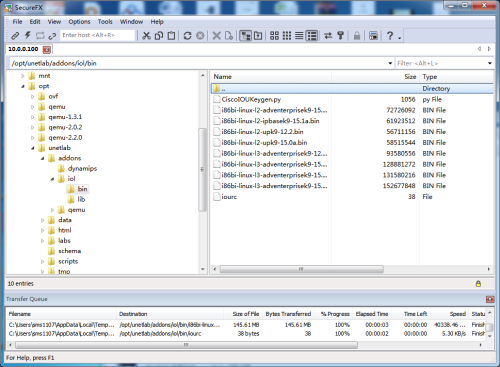500x367 pixels.
Task: Open the Tools menu
Action: [x=105, y=22]
